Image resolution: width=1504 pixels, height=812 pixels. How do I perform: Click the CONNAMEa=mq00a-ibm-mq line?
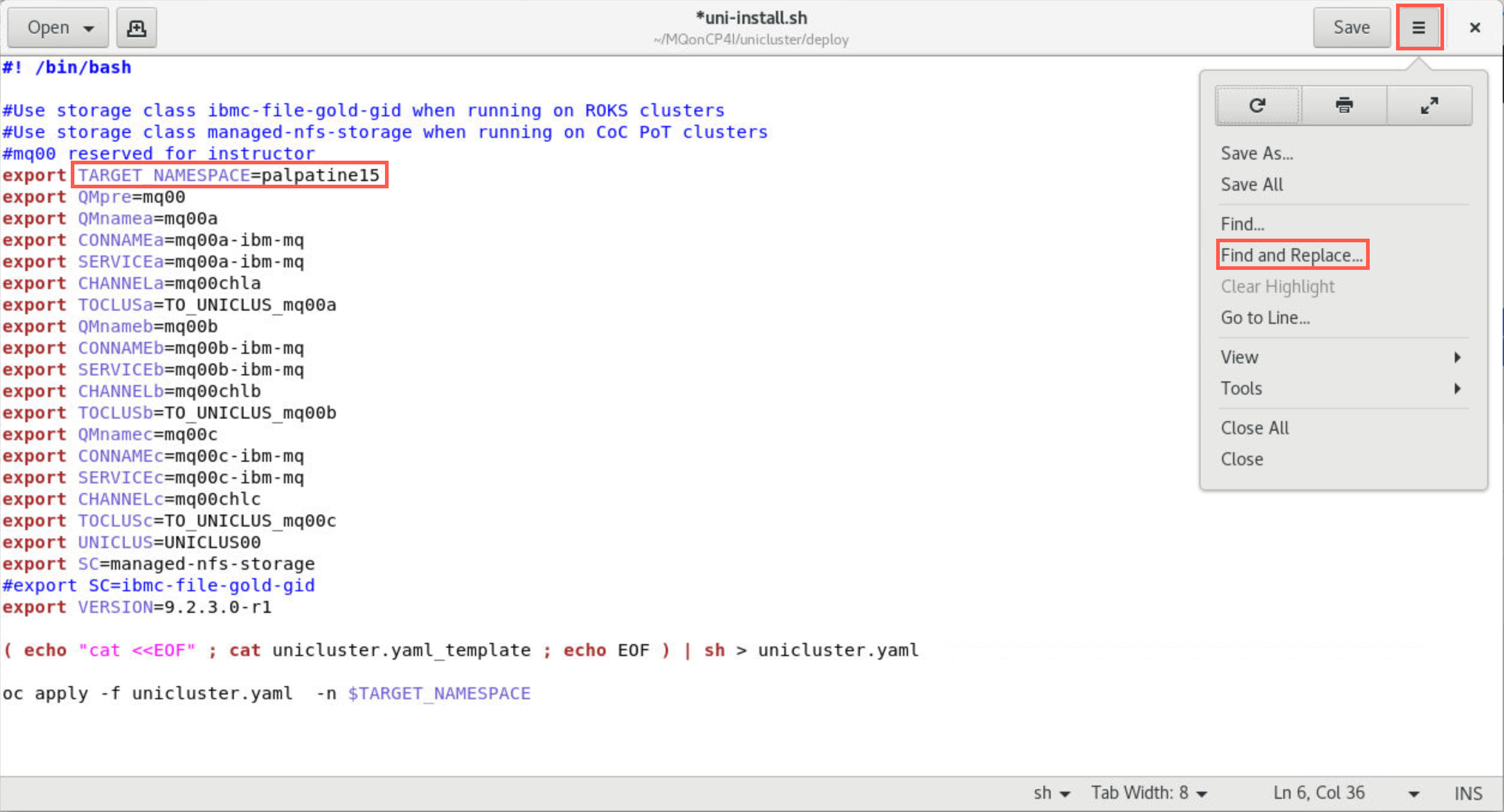point(154,240)
